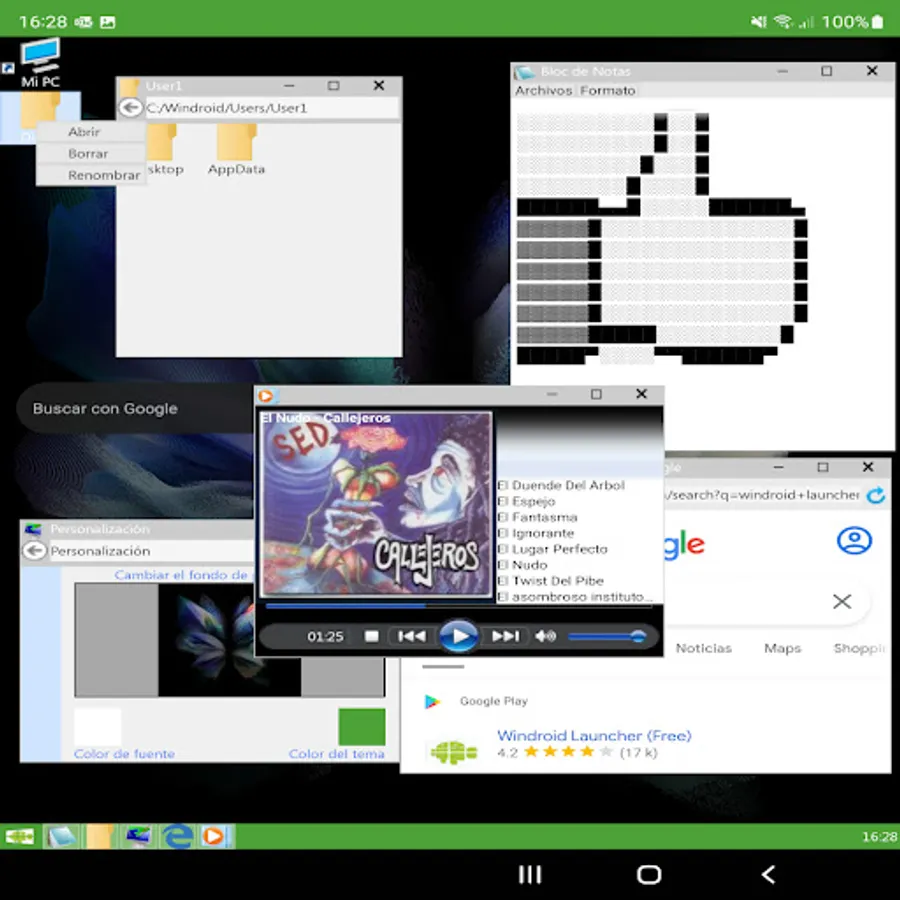Screen dimensions: 900x900
Task: Skip to the next track
Action: (x=505, y=636)
